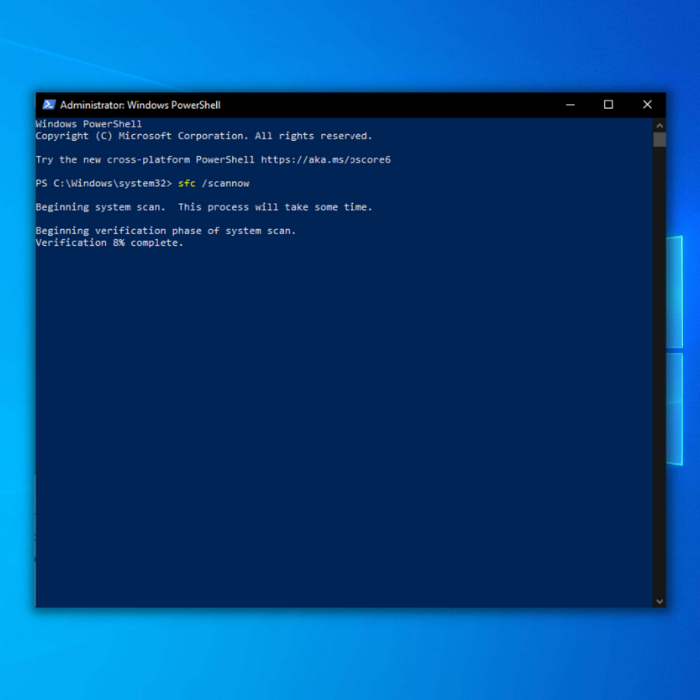Click 'This process will take some time.' text
This screenshot has height=700, width=700.
[x=275, y=207]
